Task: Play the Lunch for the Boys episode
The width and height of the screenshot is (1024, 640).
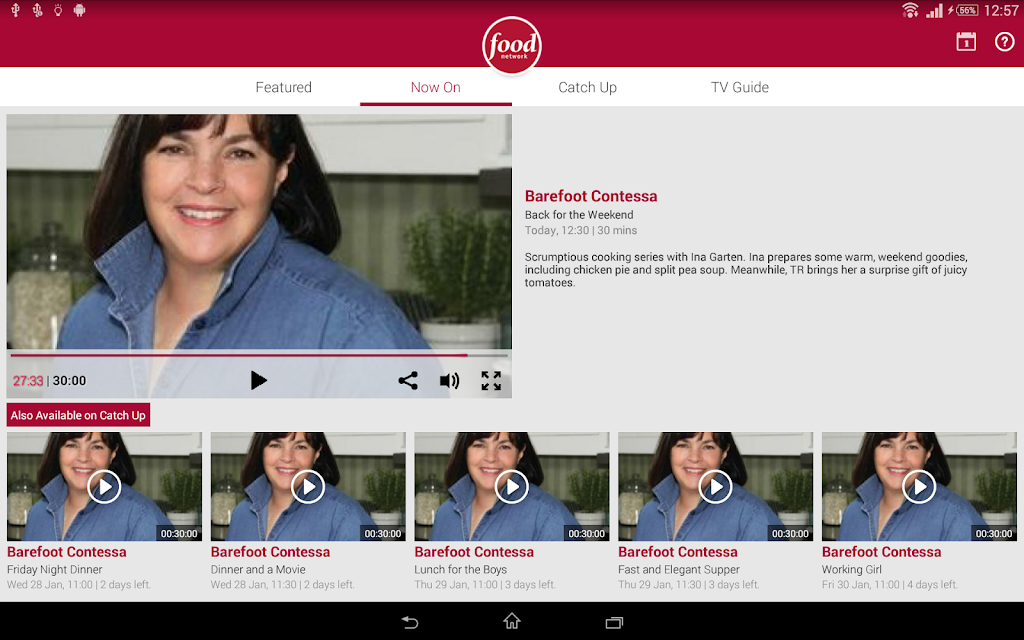Action: tap(512, 487)
